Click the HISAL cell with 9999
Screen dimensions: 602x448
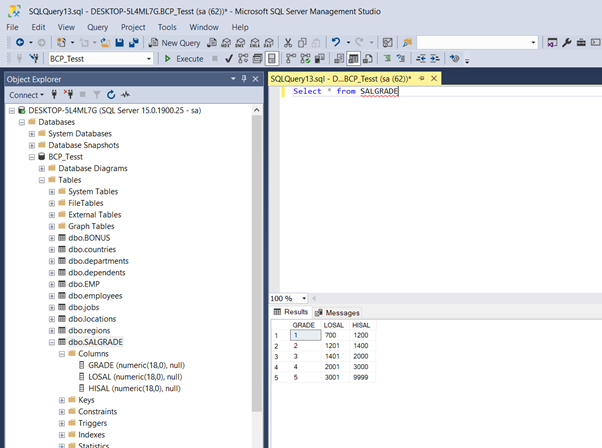coord(361,377)
